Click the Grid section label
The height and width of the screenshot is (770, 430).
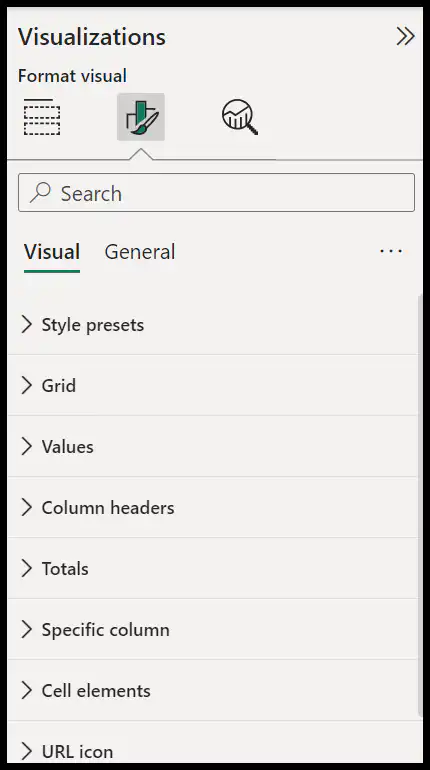tap(59, 386)
